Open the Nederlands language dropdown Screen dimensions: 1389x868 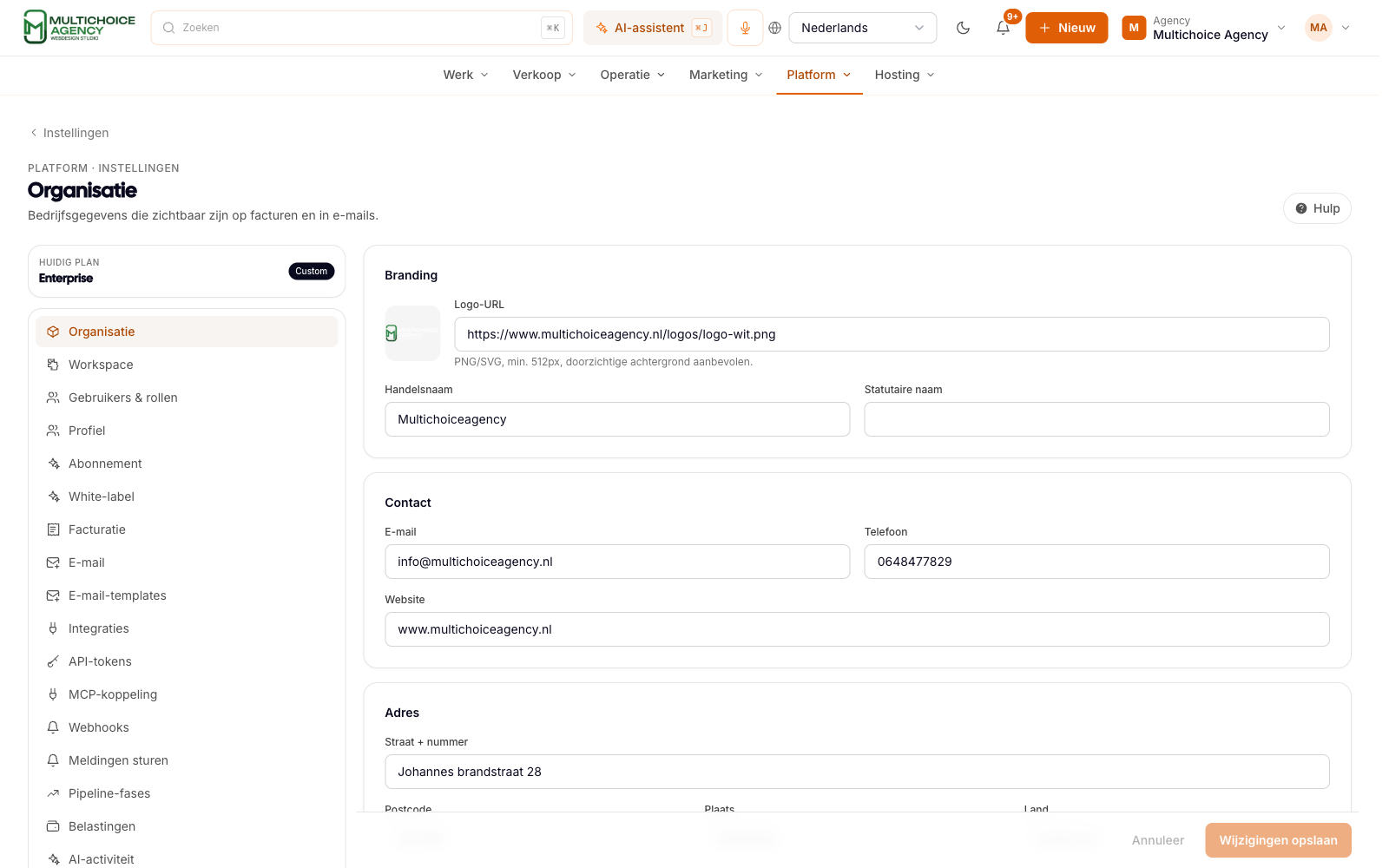click(x=862, y=28)
